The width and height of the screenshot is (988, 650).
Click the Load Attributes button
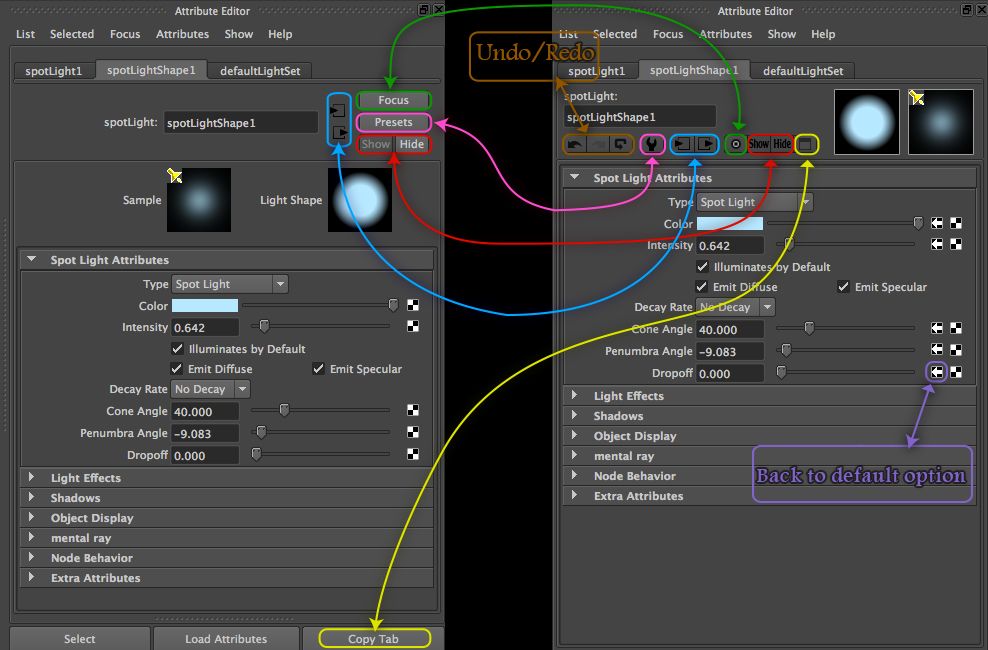pyautogui.click(x=226, y=639)
